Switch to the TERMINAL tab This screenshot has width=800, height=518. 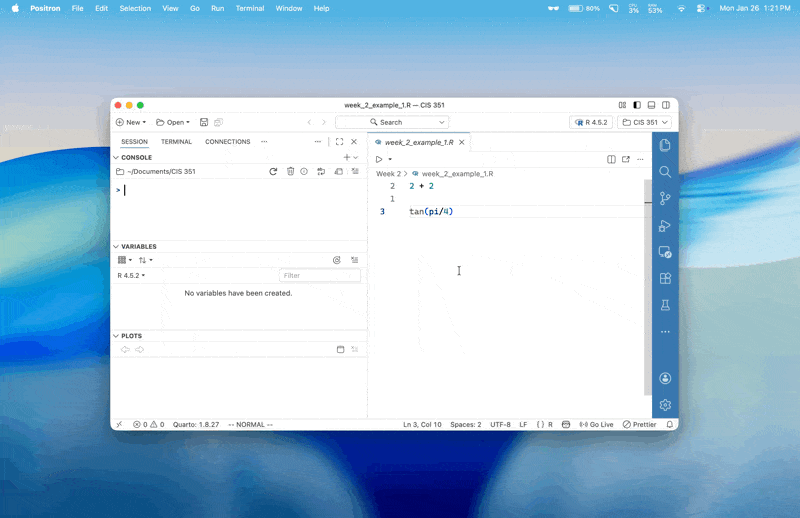[177, 142]
